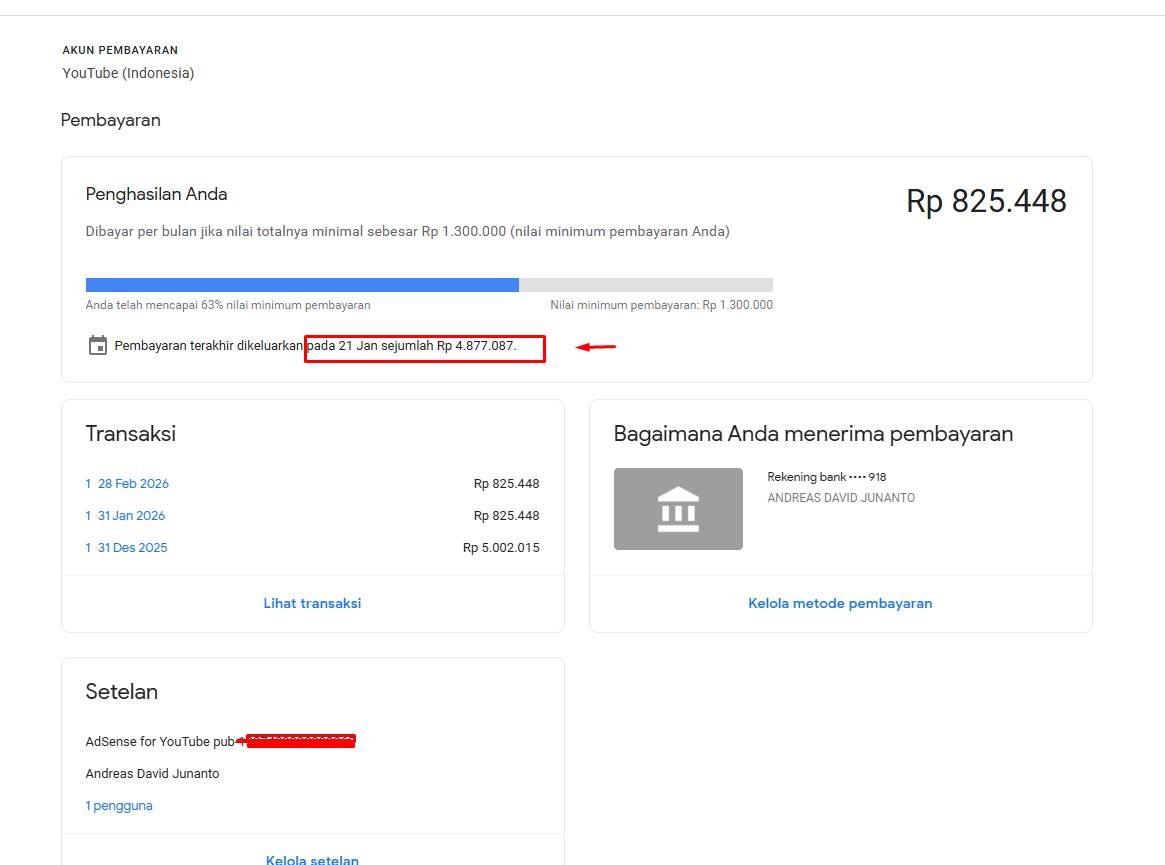Select the YouTube (Indonesia) payment account
The width and height of the screenshot is (1165, 865).
click(128, 73)
